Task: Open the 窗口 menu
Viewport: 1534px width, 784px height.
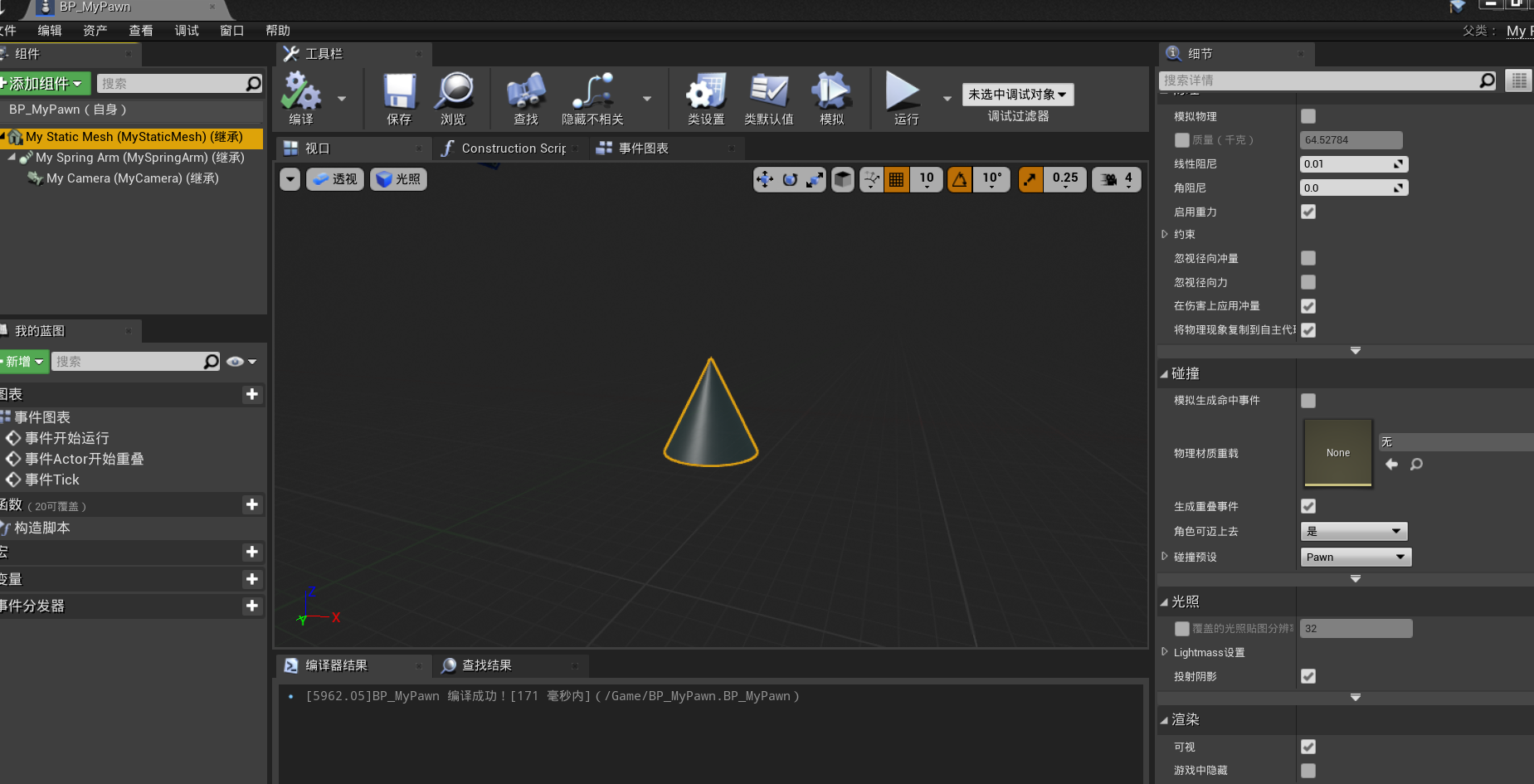Action: tap(231, 30)
